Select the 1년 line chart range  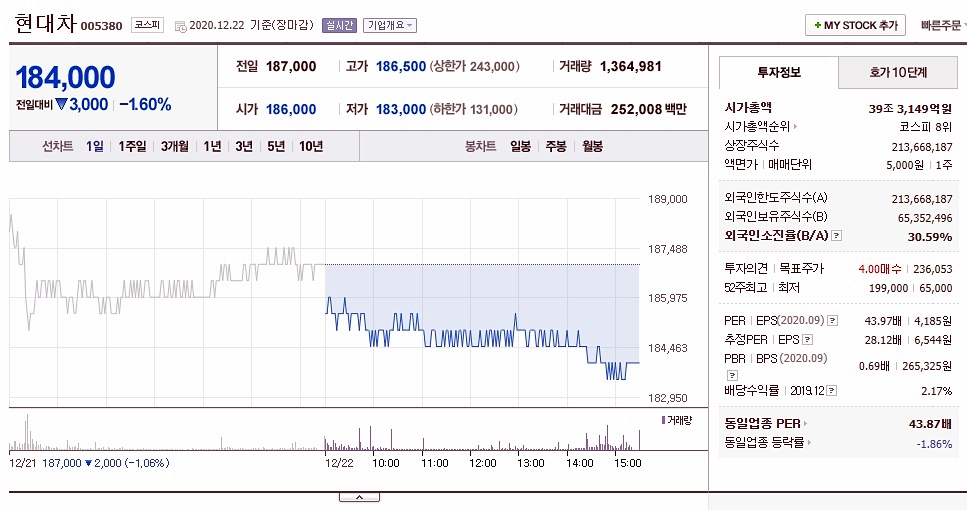[212, 146]
